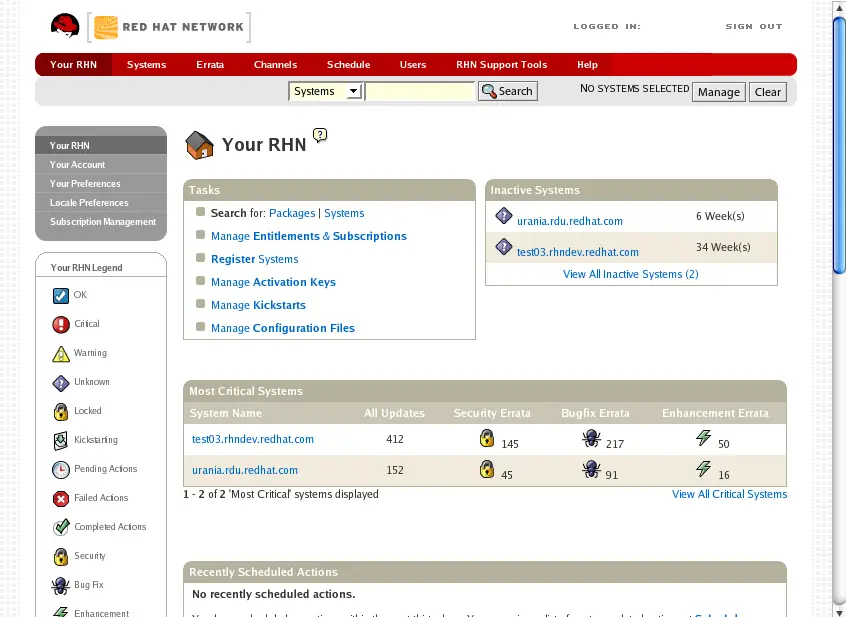Open RHN Support Tools menu
This screenshot has width=846, height=617.
click(501, 65)
